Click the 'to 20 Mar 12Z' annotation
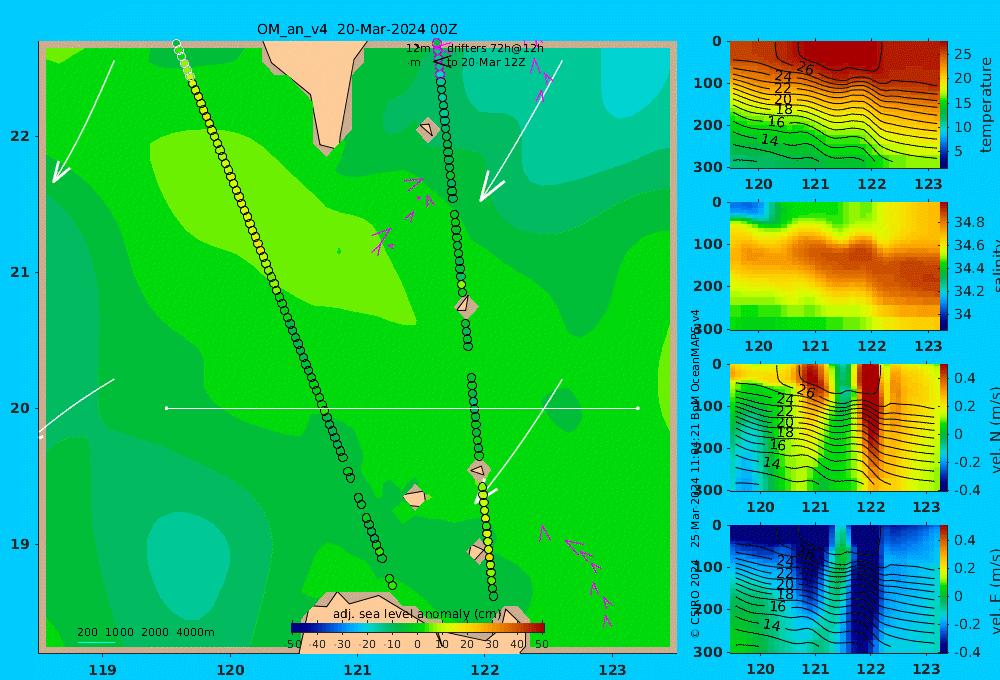The width and height of the screenshot is (1000, 680). pos(486,63)
